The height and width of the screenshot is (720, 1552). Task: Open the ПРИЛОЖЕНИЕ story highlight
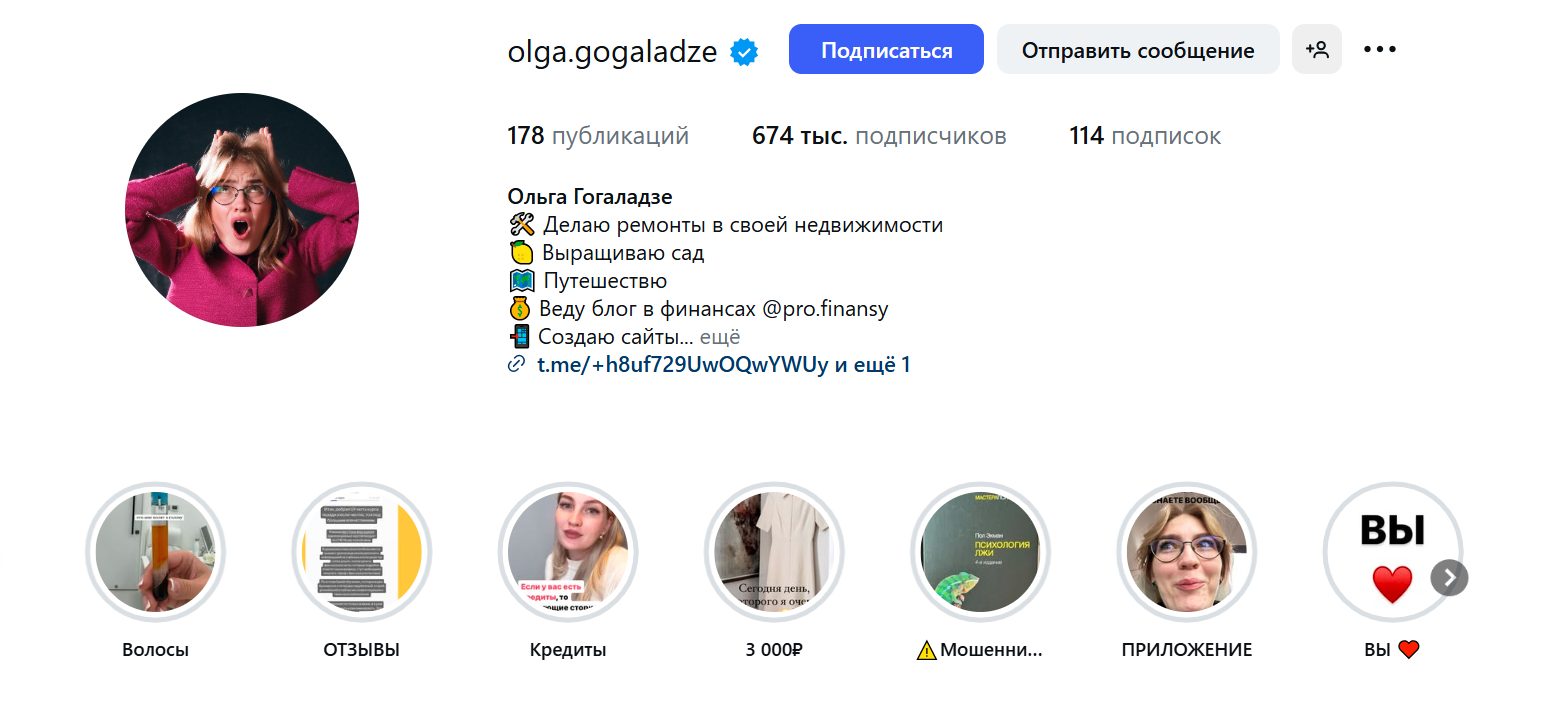click(x=1187, y=552)
